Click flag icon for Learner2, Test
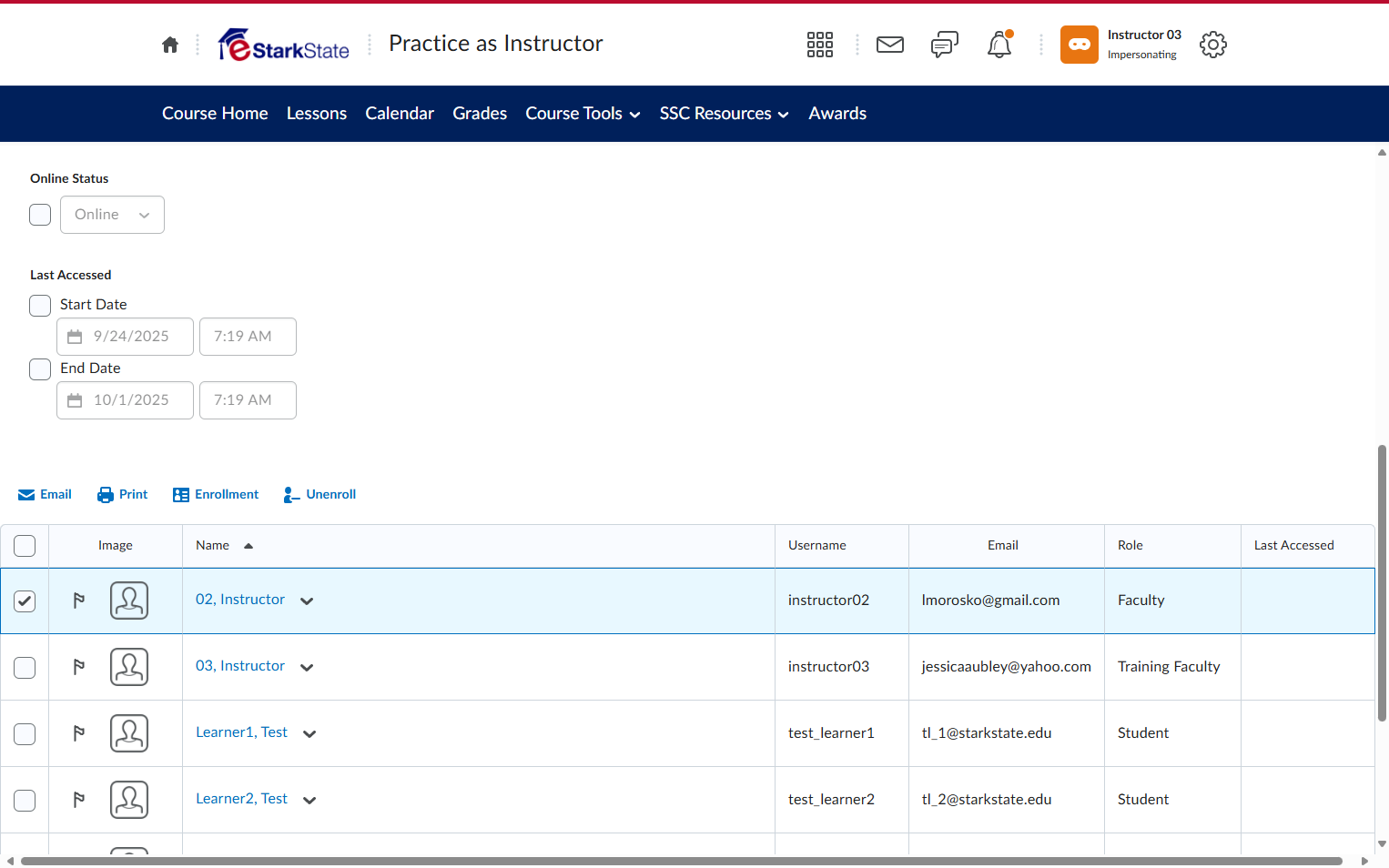 point(79,800)
